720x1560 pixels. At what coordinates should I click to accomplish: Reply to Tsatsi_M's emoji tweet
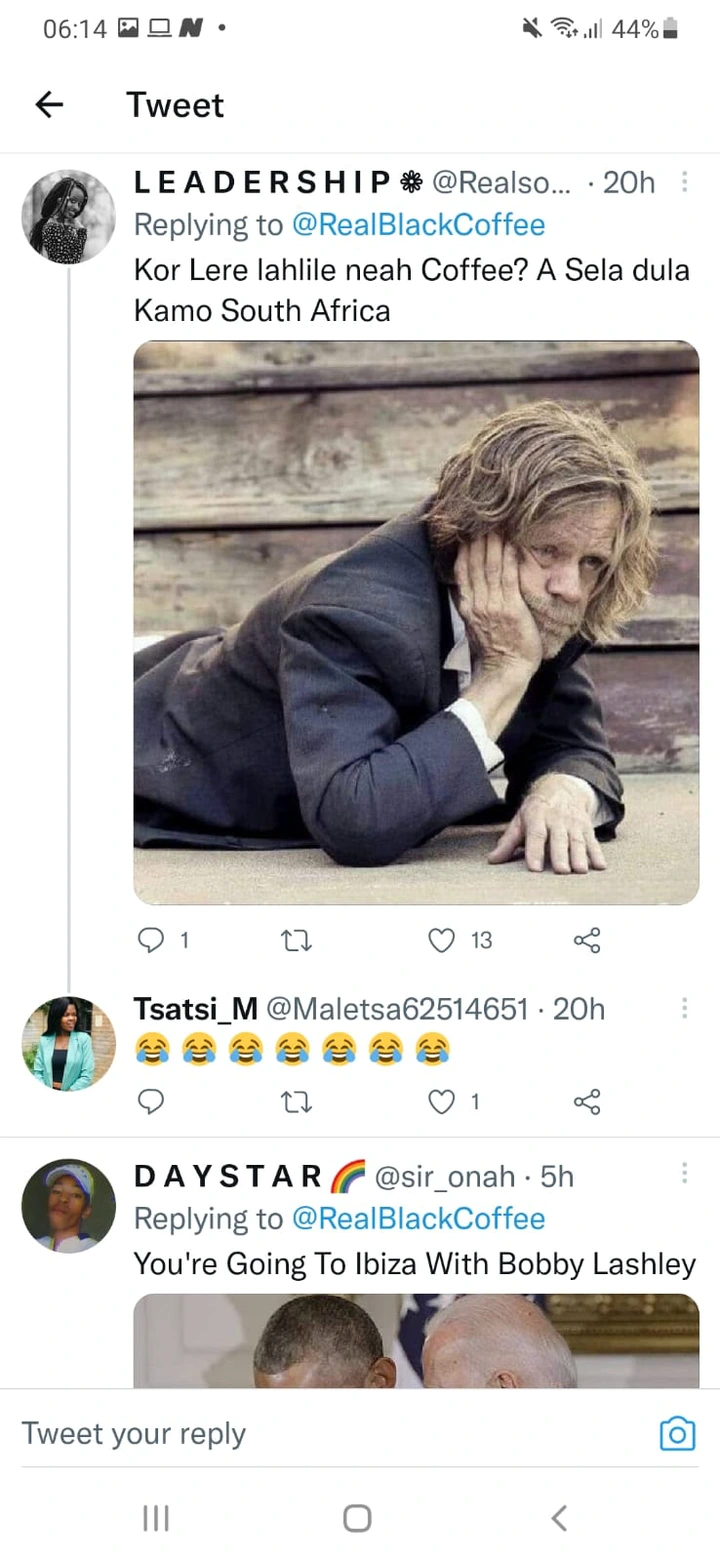(149, 1102)
